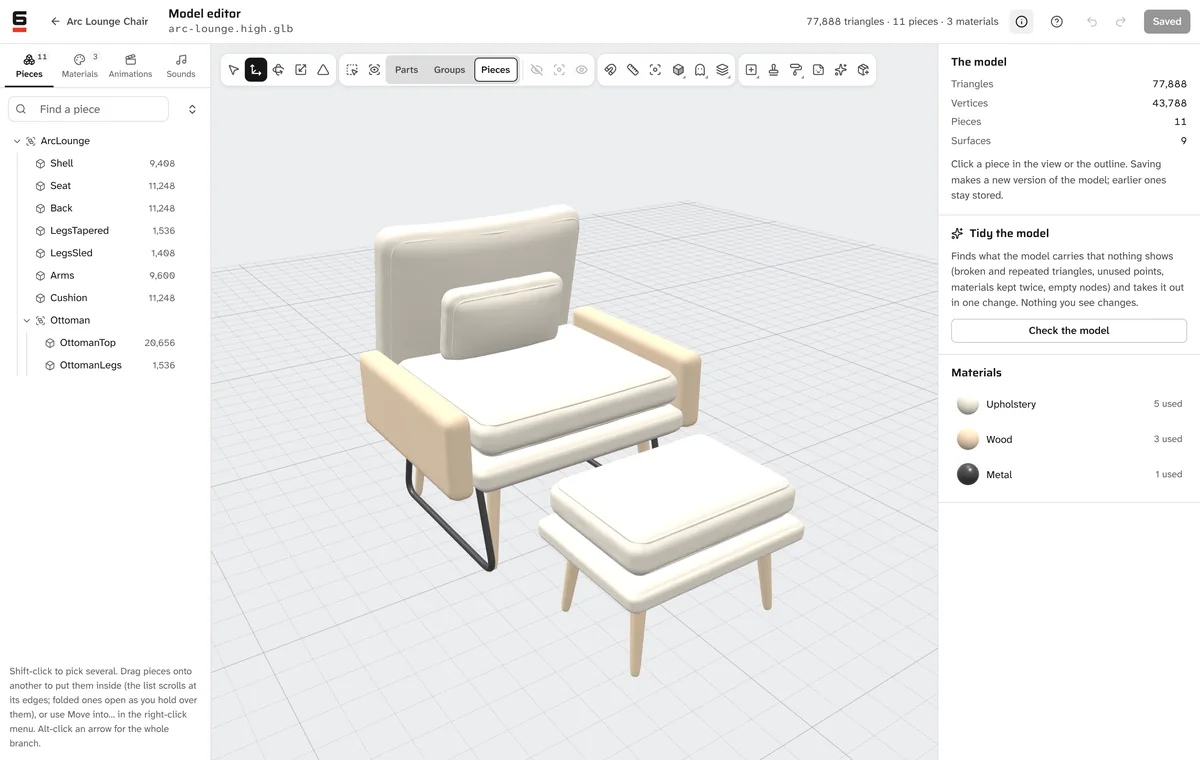This screenshot has width=1200, height=760.
Task: Click the package-plus icon in toolbar
Action: 863,70
